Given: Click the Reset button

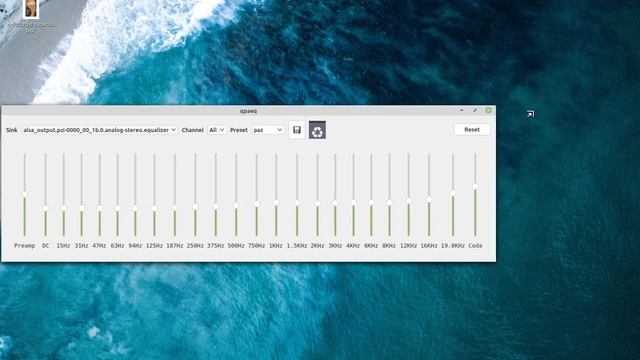Looking at the screenshot, I should coord(472,129).
